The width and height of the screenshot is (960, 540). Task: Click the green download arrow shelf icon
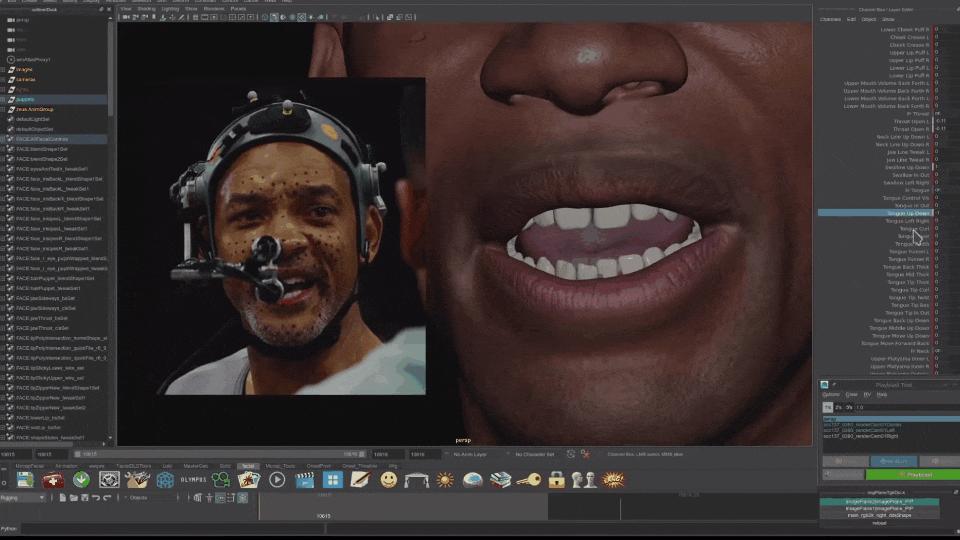[x=81, y=480]
